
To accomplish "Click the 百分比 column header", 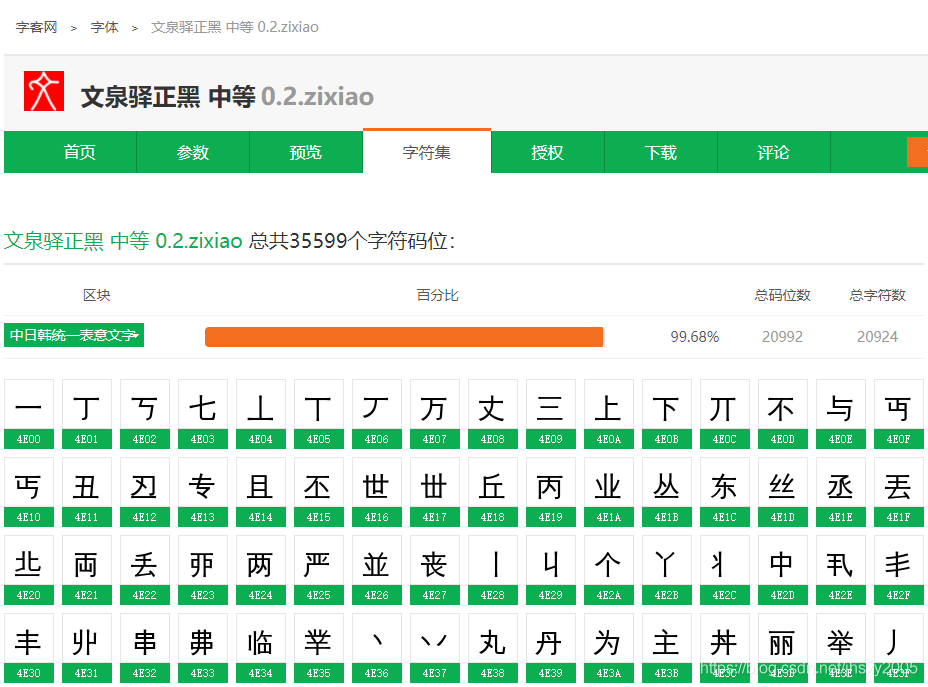I will [x=437, y=295].
